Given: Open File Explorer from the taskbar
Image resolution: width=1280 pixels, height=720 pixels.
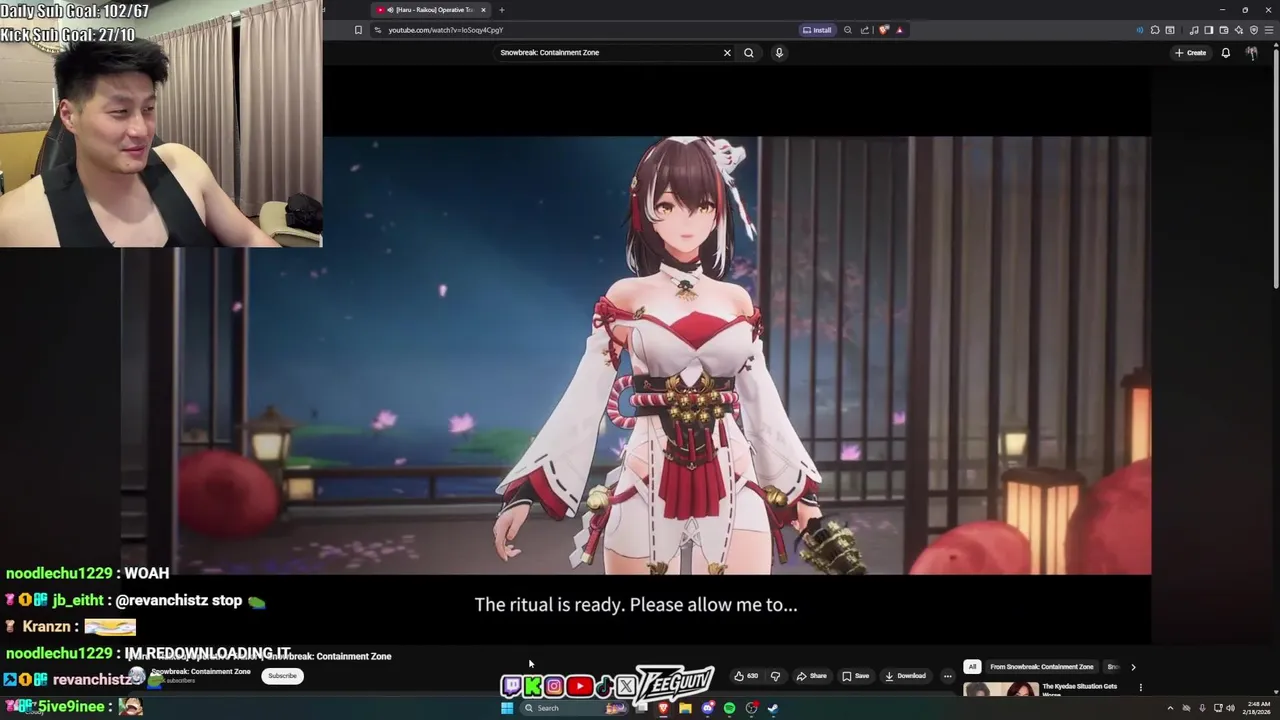Looking at the screenshot, I should pyautogui.click(x=685, y=708).
